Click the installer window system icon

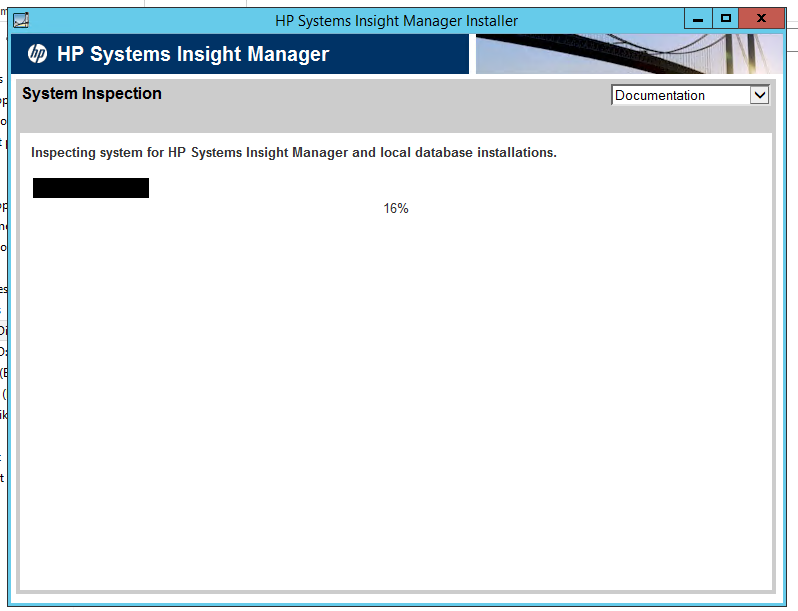coord(21,21)
